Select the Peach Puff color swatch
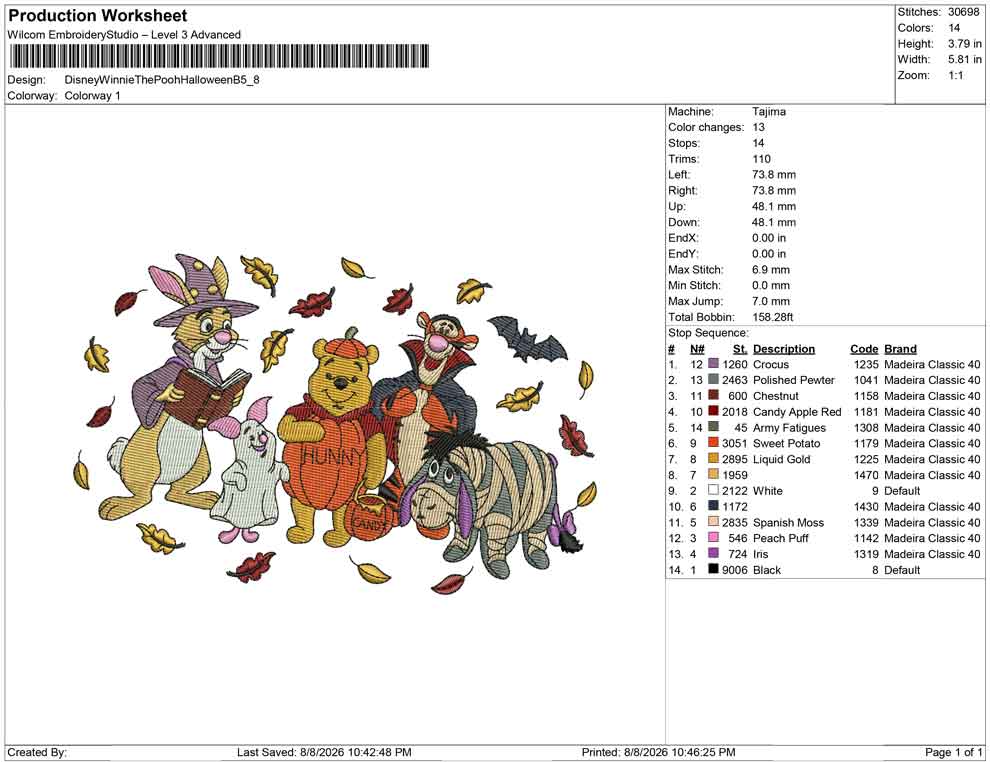This screenshot has height=762, width=990. tap(713, 537)
